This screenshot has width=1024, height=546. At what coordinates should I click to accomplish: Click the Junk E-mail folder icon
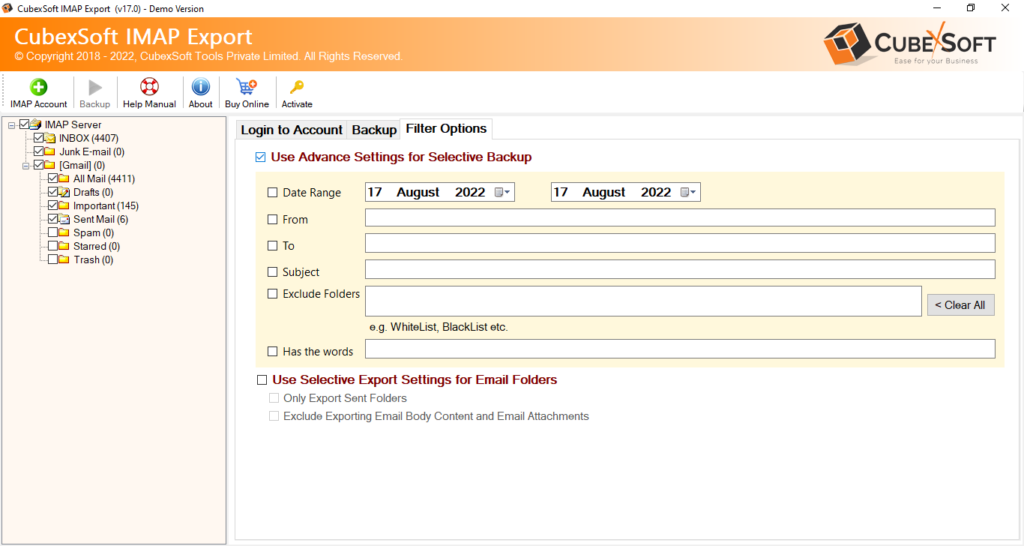coord(50,152)
